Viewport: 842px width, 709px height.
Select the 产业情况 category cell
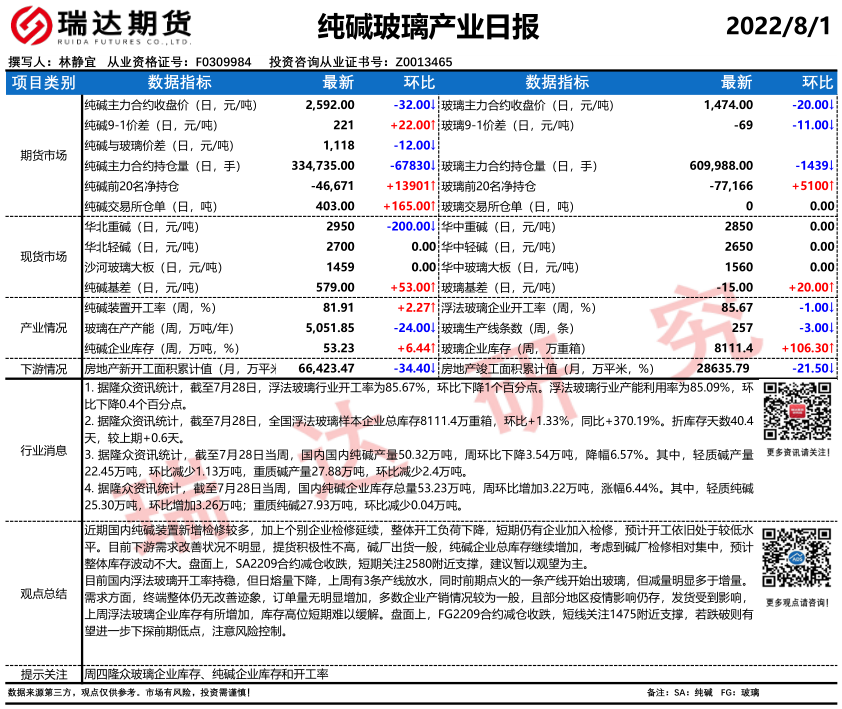(42, 328)
